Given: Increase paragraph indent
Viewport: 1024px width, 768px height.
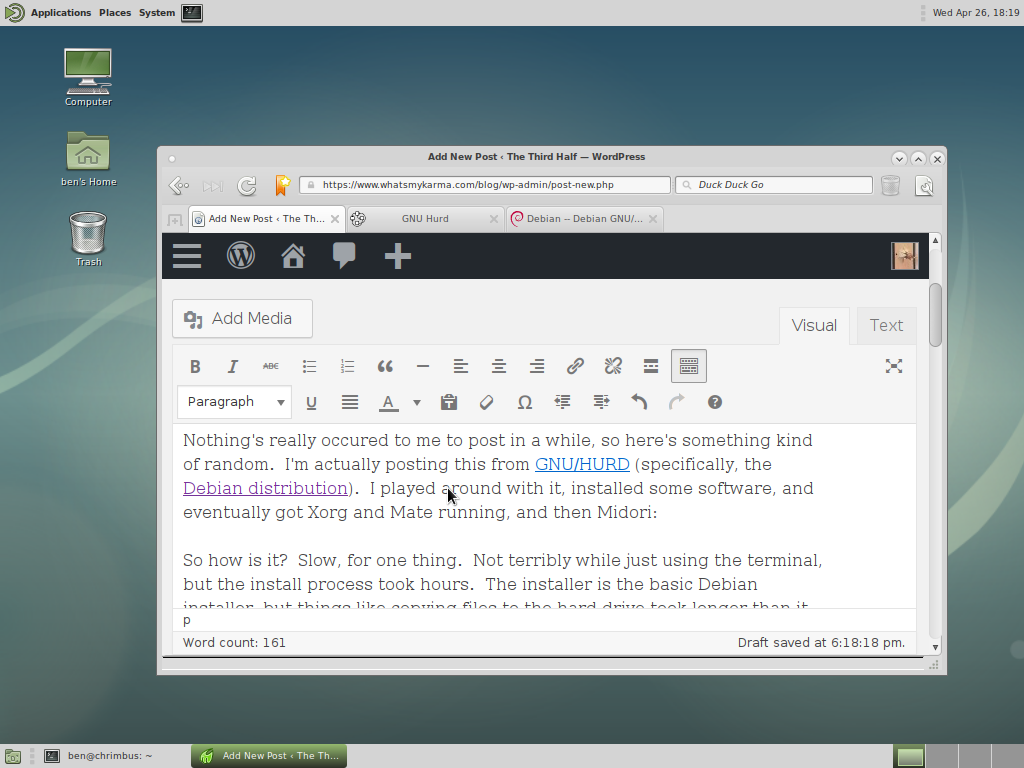Looking at the screenshot, I should [601, 402].
